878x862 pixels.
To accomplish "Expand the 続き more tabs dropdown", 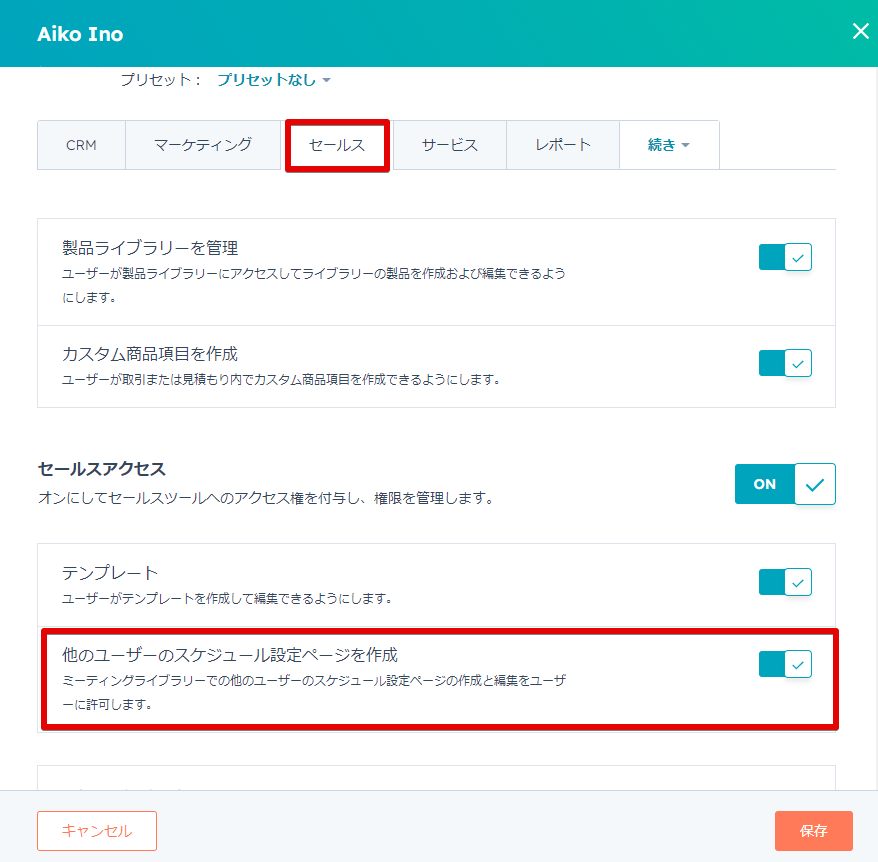I will click(x=669, y=145).
